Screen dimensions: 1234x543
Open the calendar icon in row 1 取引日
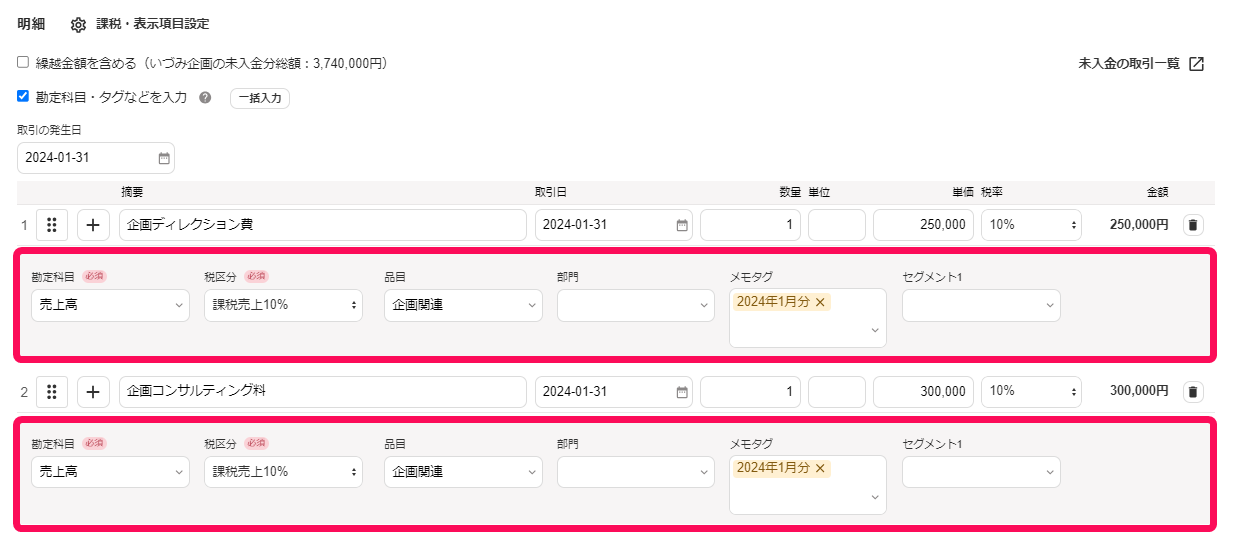click(x=682, y=225)
